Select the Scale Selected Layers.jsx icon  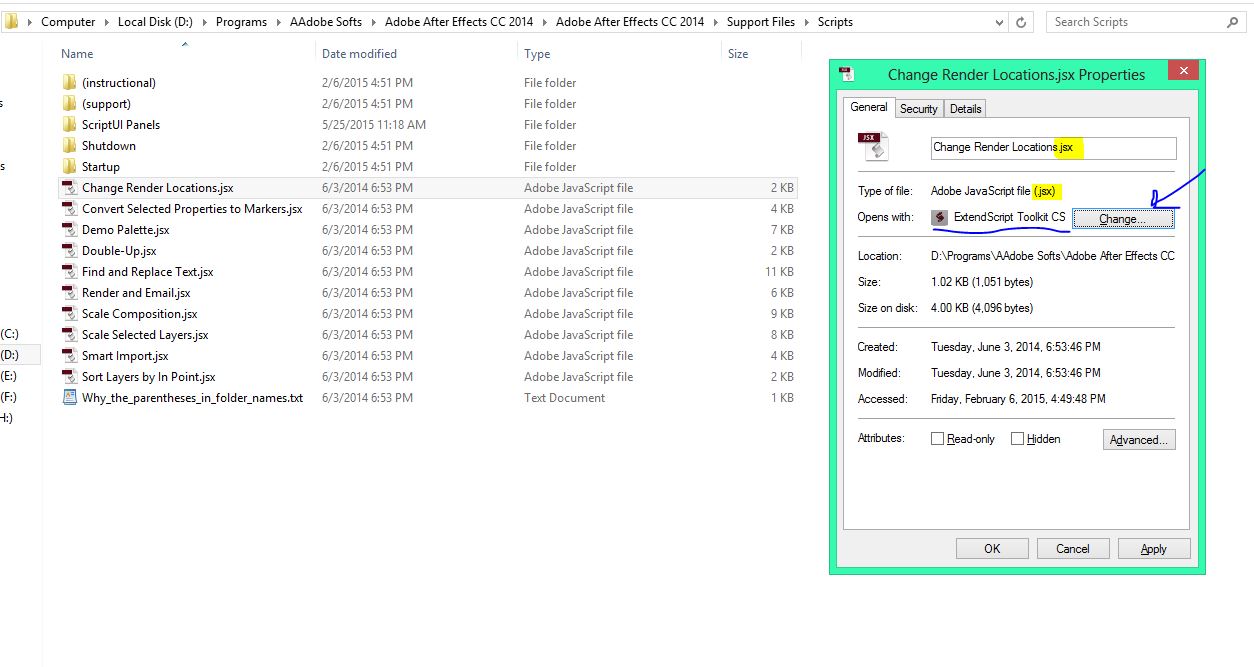pyautogui.click(x=69, y=334)
